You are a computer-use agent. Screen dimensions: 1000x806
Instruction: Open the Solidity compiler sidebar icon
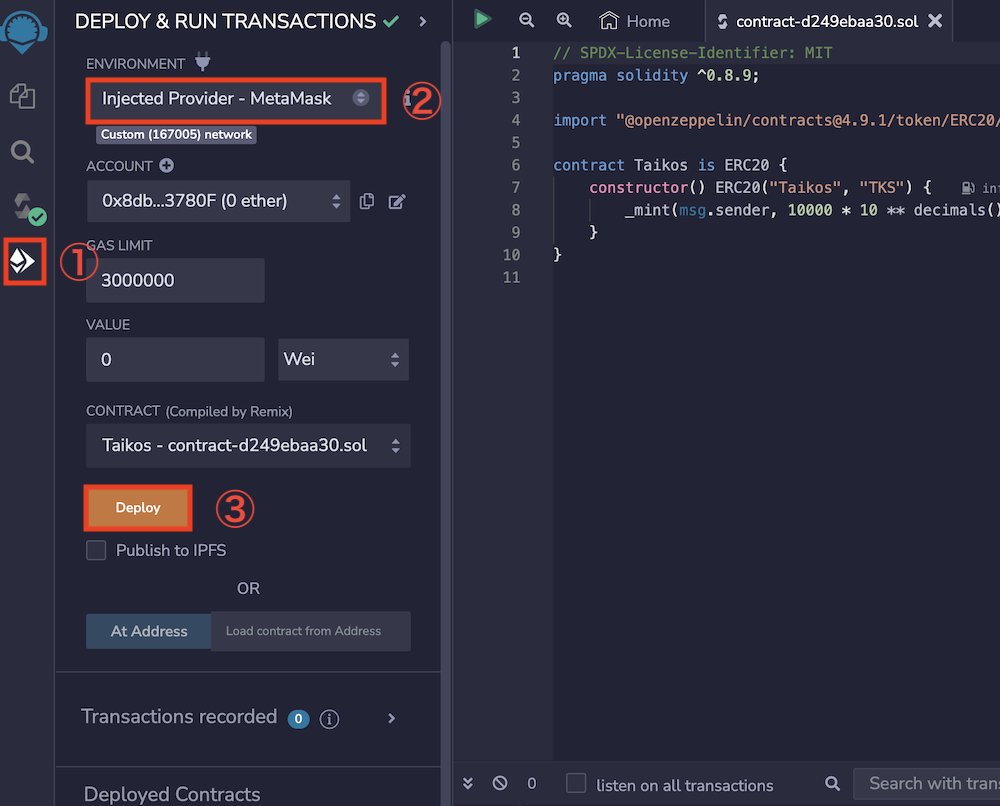click(23, 207)
